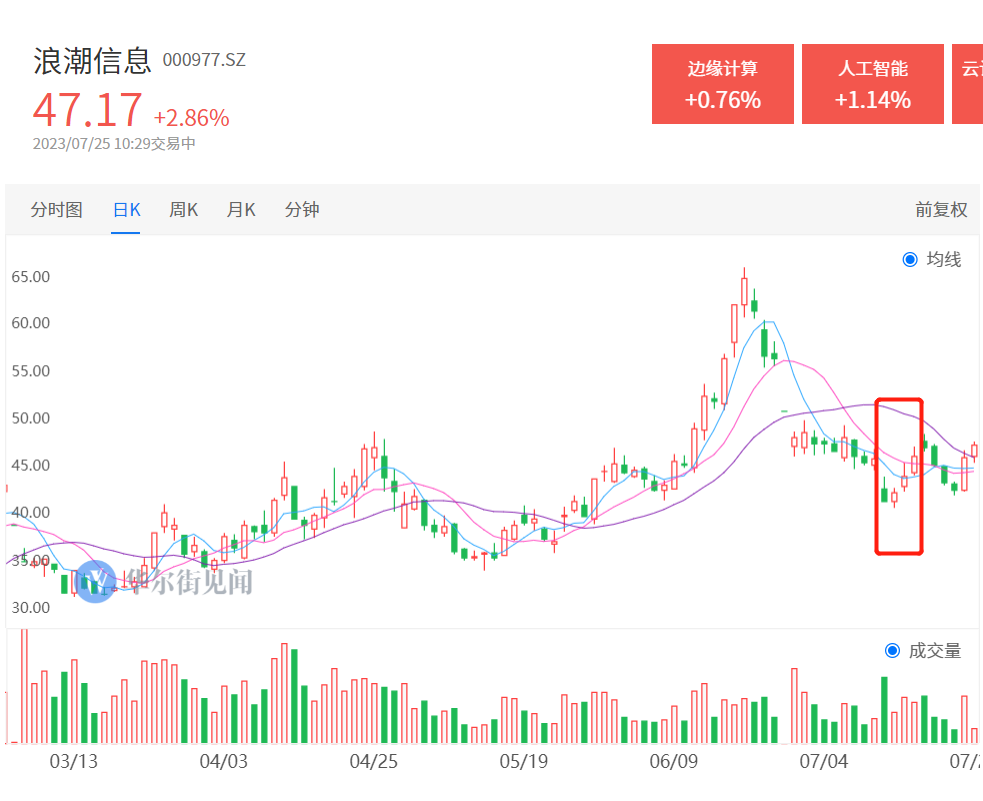Open the 边缘计算 +0.76% sector tag

pyautogui.click(x=723, y=84)
